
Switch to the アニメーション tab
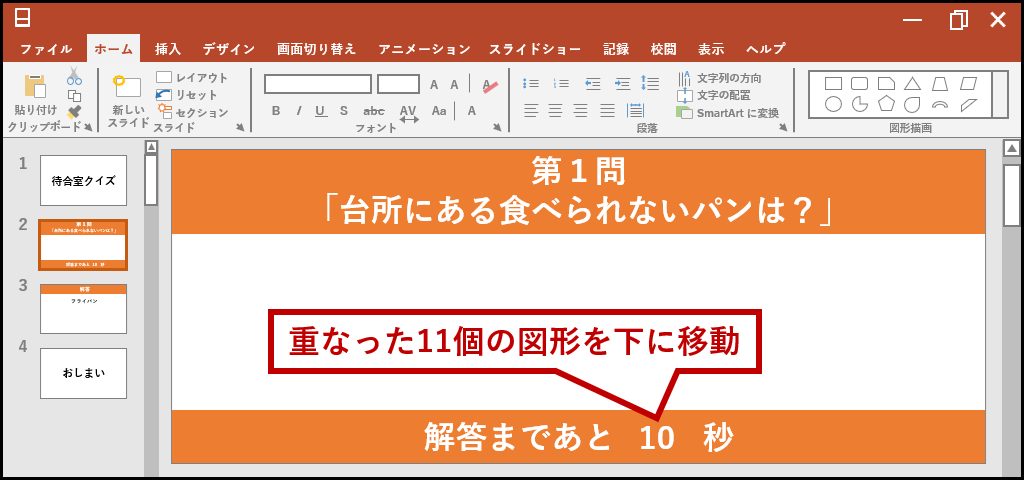tap(424, 49)
